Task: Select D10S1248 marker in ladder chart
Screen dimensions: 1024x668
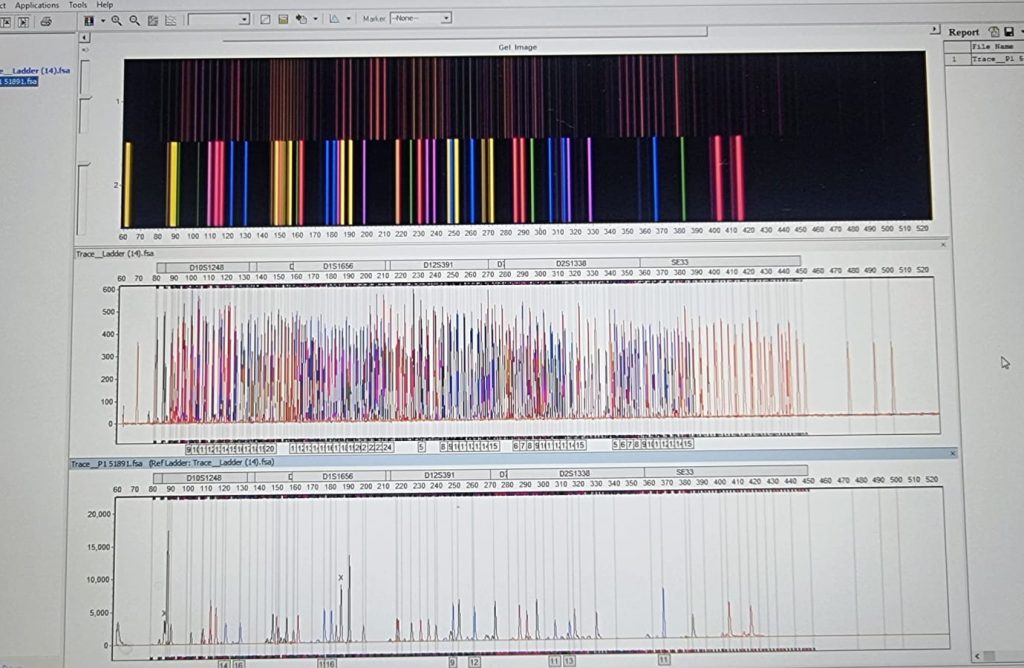Action: point(206,268)
